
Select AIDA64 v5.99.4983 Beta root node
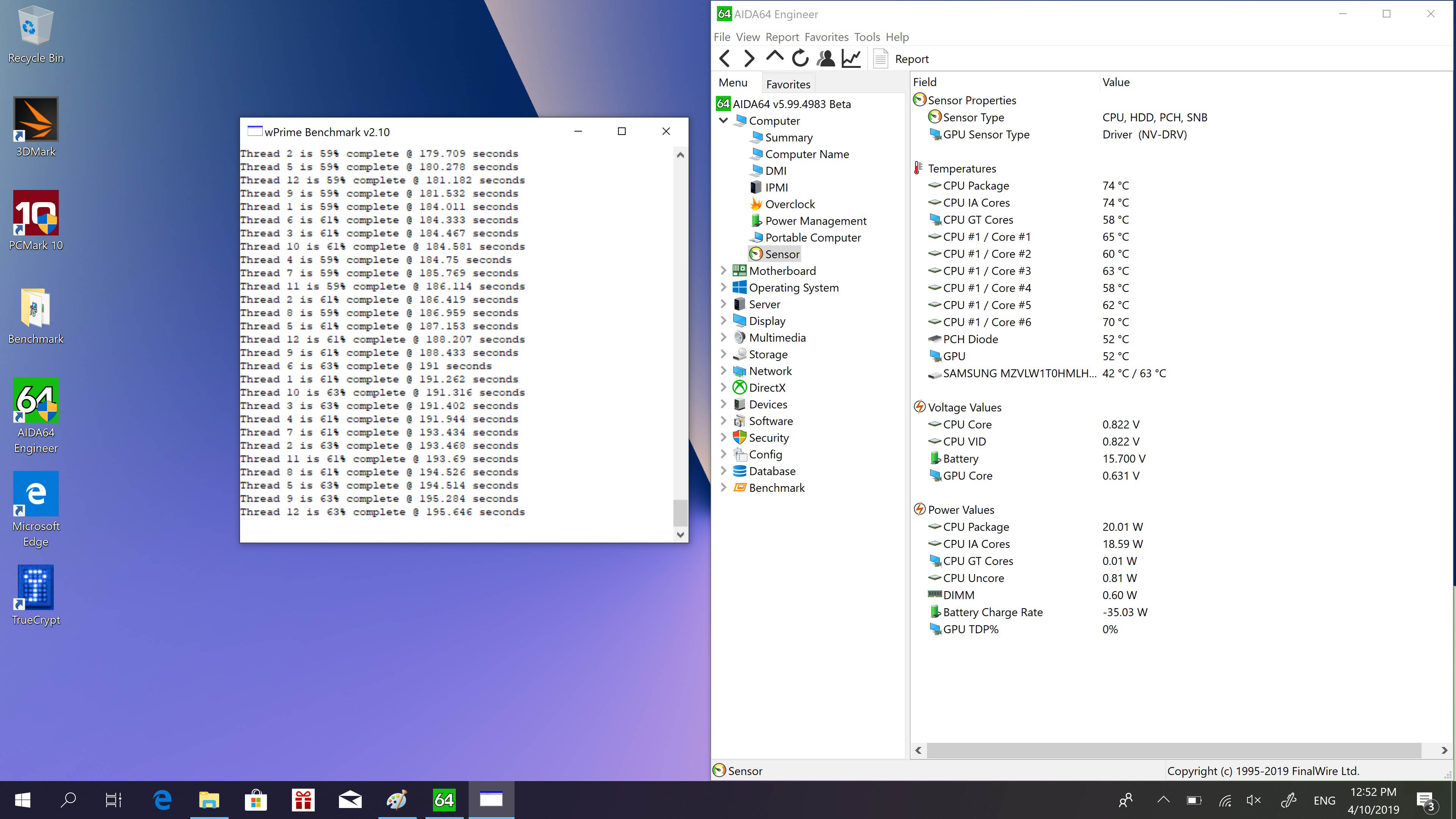[784, 104]
